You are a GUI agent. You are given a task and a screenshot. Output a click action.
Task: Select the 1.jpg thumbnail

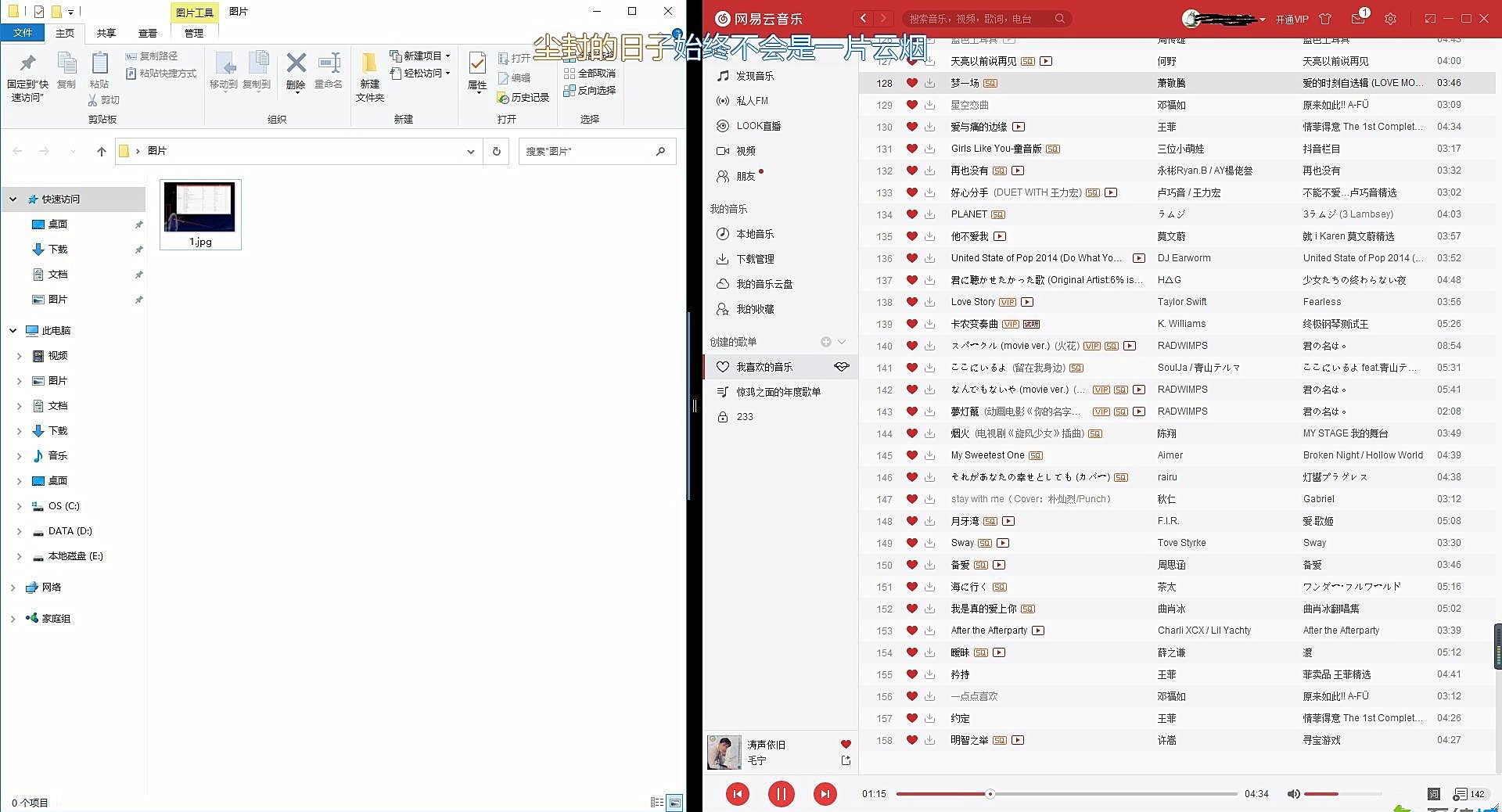199,207
